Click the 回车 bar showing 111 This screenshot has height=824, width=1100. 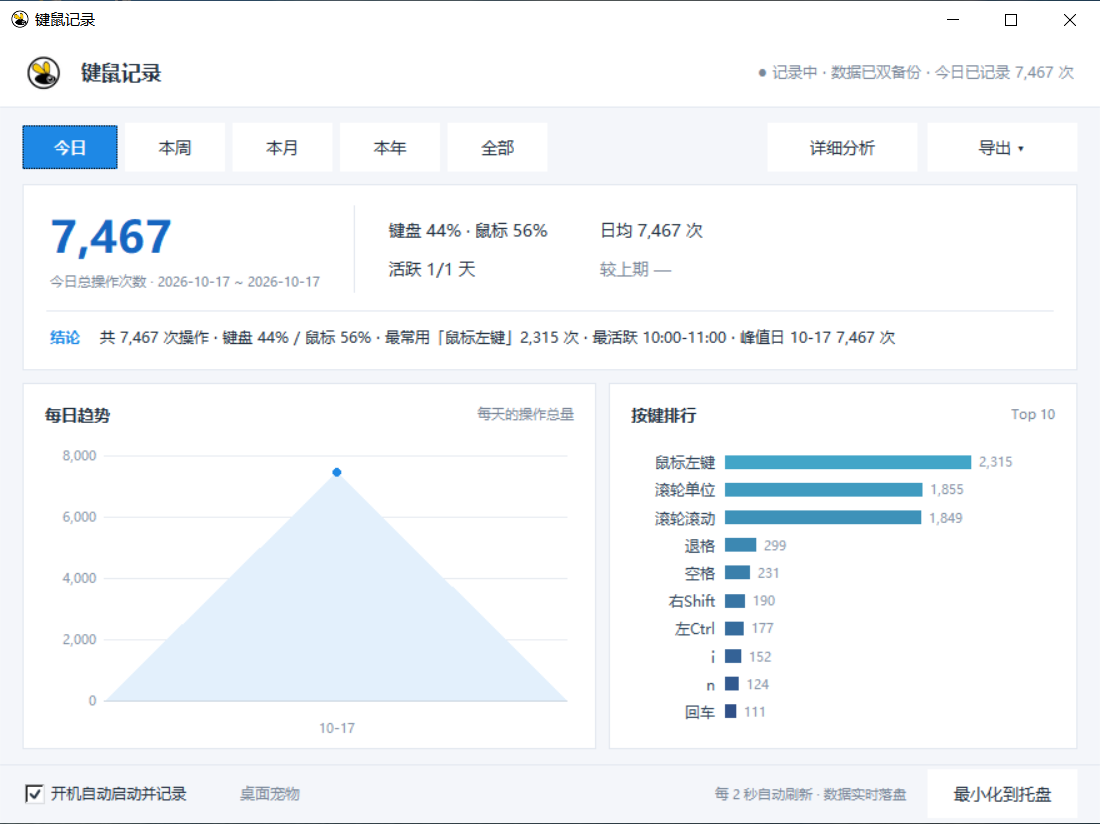730,712
